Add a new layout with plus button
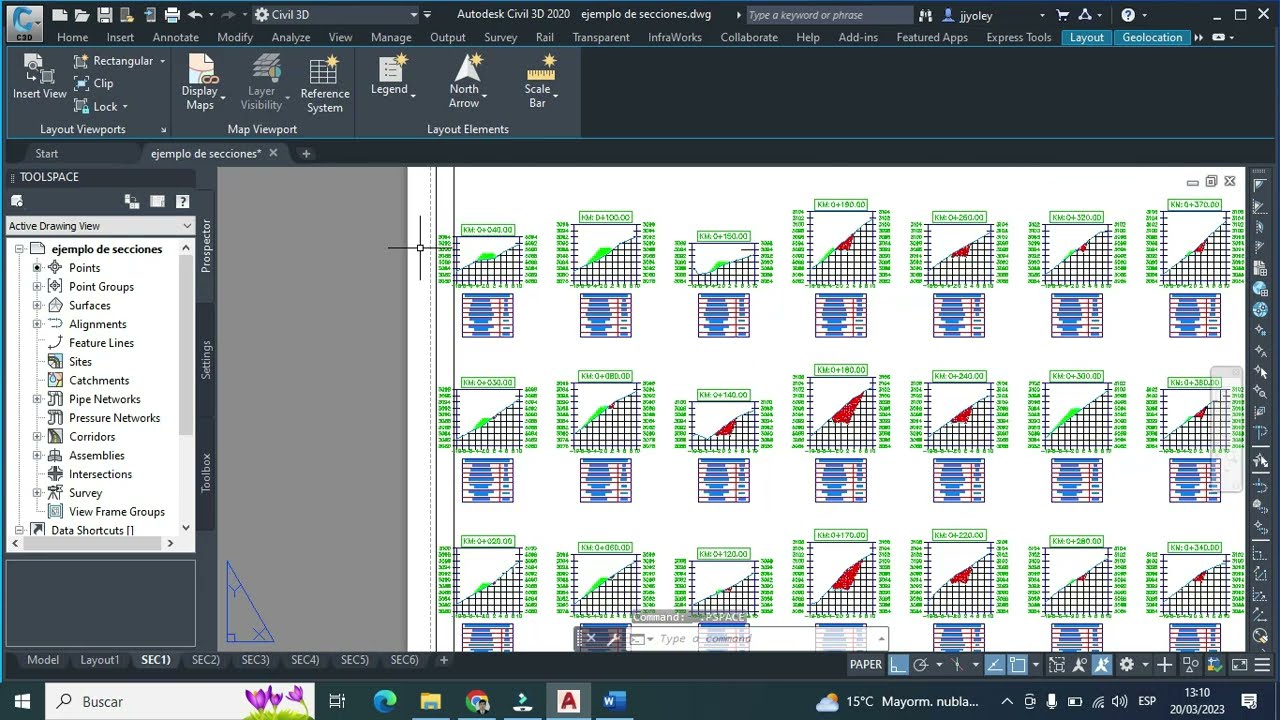Screen dimensions: 1280x720 click(444, 660)
